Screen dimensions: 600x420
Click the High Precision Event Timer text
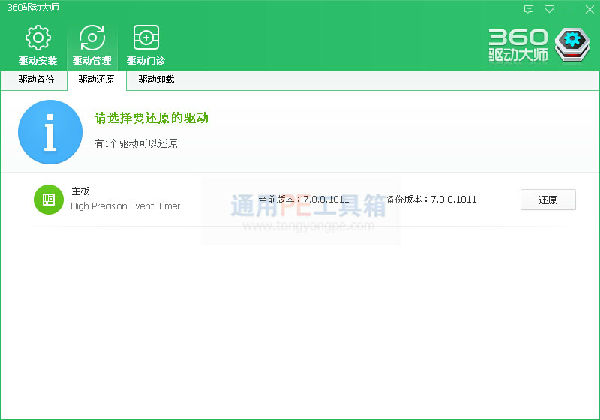click(125, 206)
